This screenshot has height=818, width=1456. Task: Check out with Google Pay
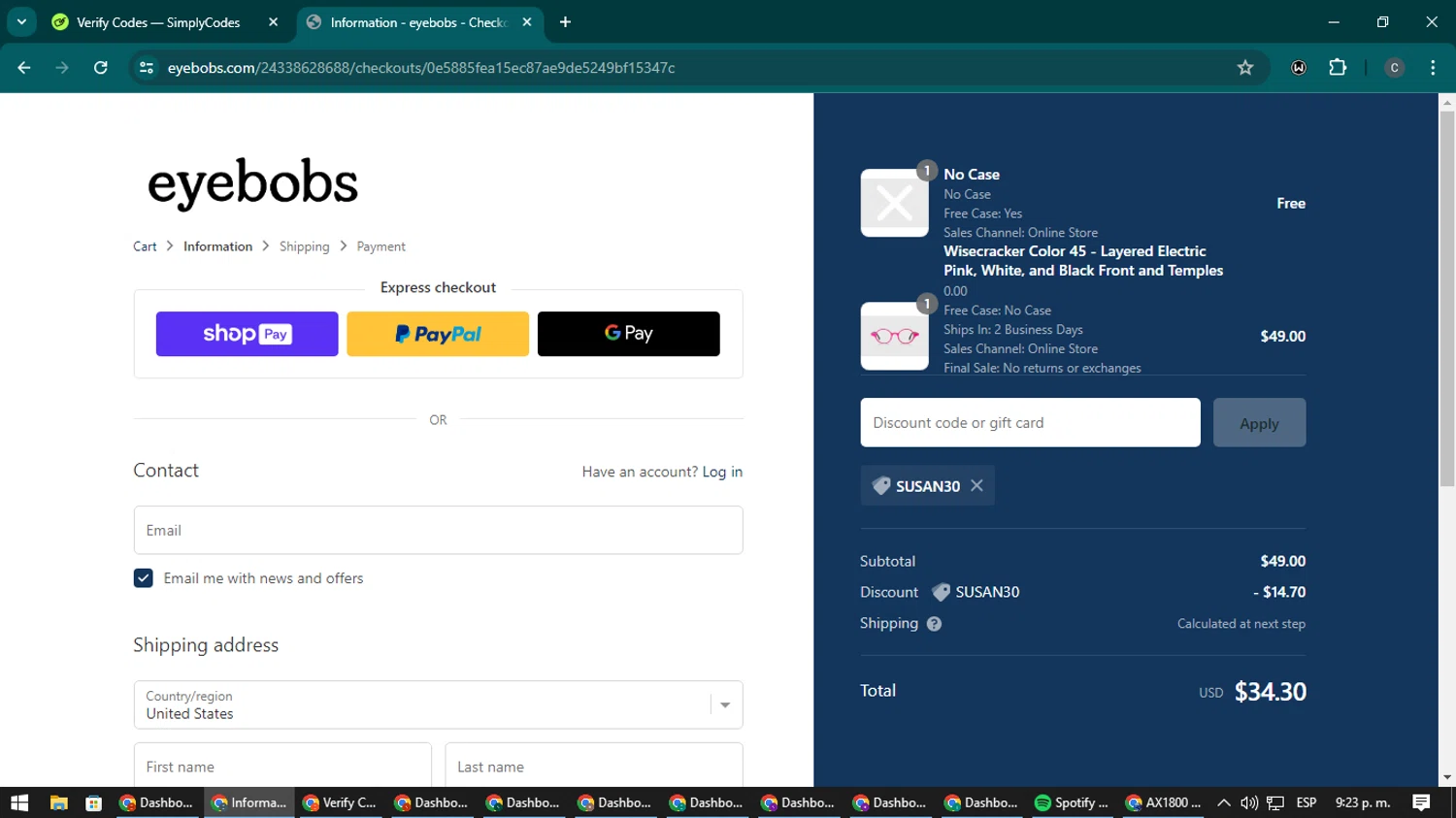click(x=628, y=334)
